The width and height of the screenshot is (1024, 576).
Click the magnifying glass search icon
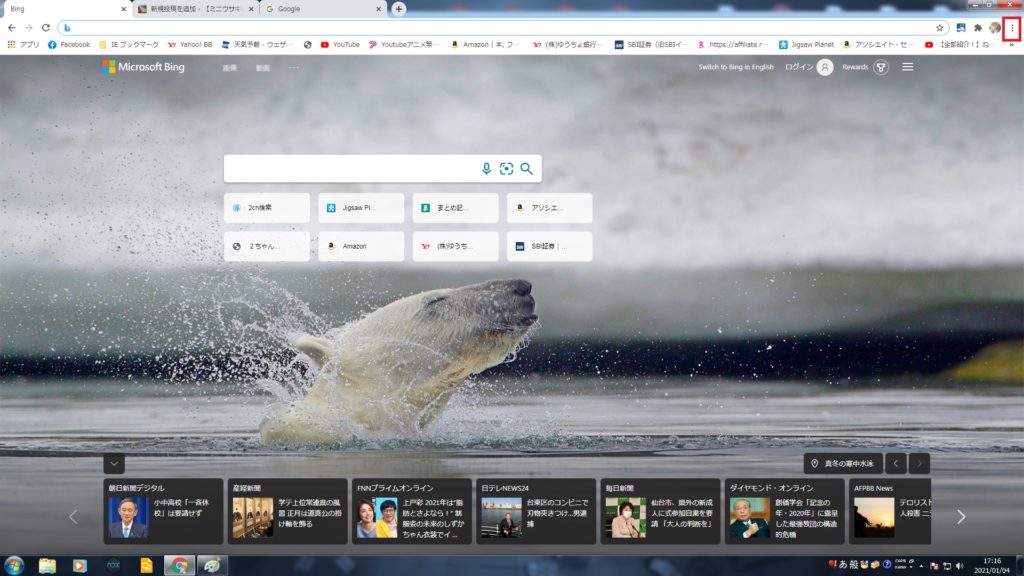(x=526, y=169)
